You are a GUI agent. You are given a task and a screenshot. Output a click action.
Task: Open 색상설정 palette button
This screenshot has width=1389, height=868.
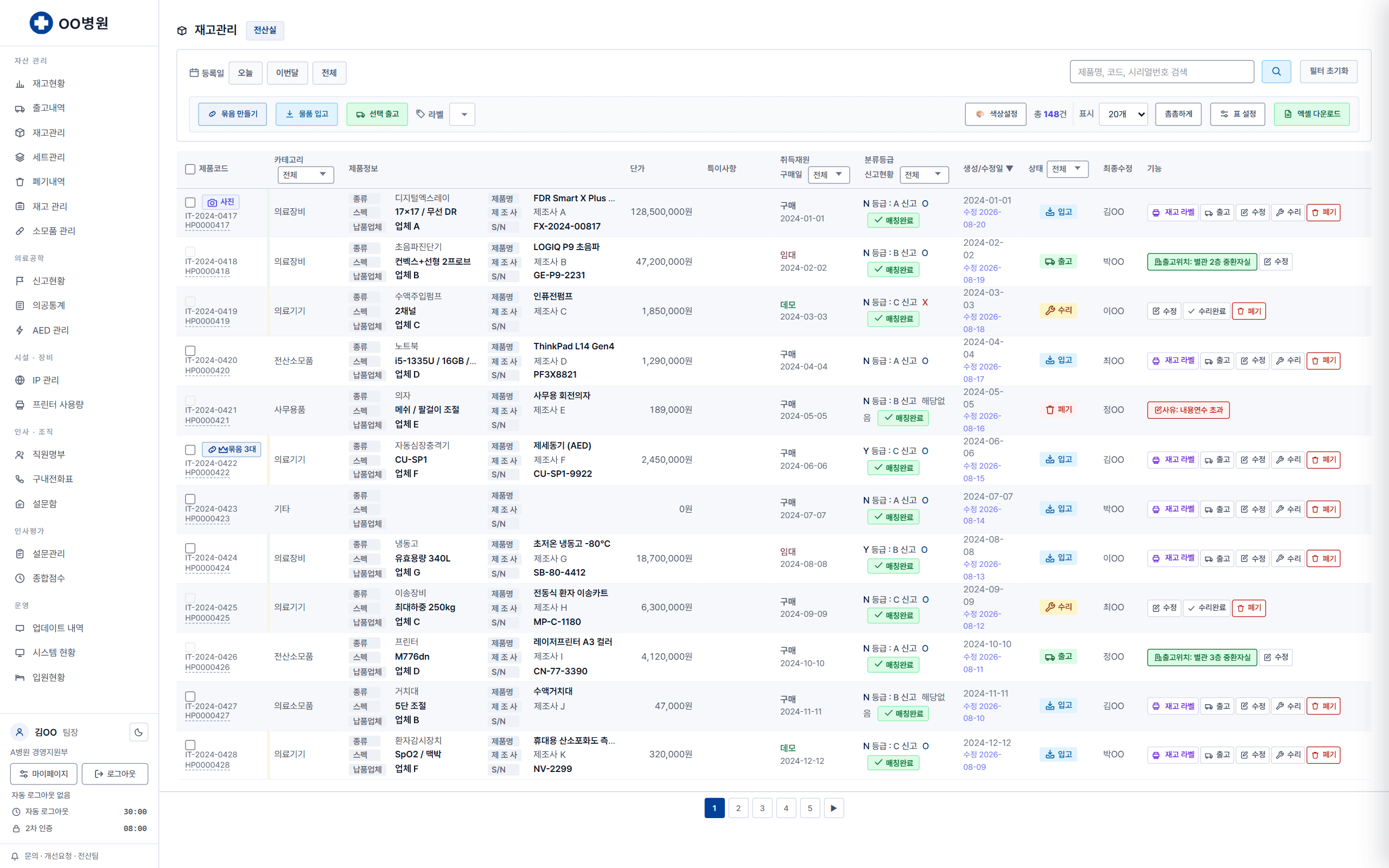[995, 114]
